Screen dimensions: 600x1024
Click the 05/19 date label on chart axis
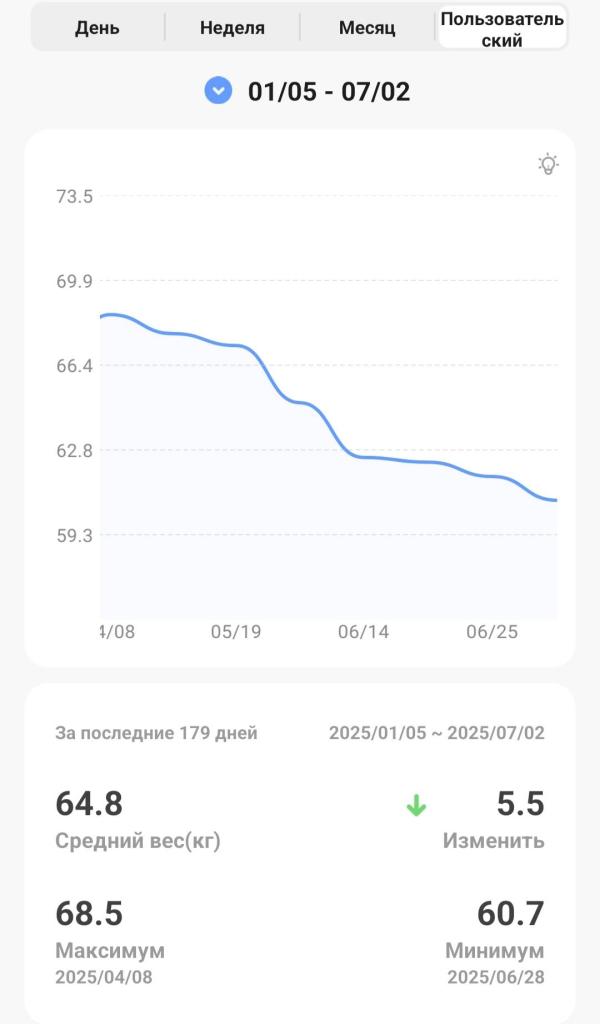pos(236,632)
